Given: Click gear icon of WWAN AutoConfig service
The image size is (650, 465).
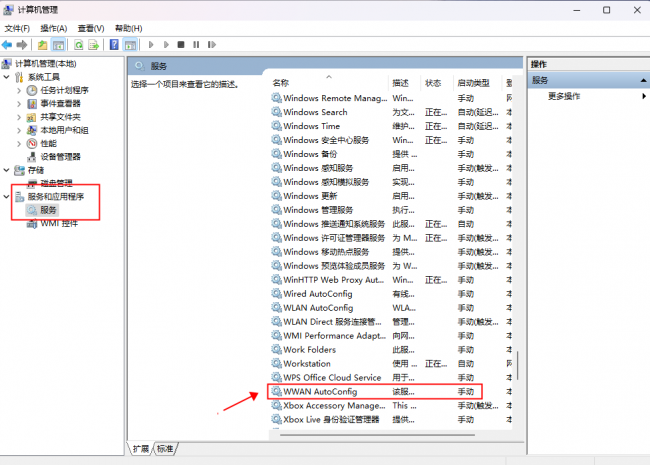Looking at the screenshot, I should (276, 391).
